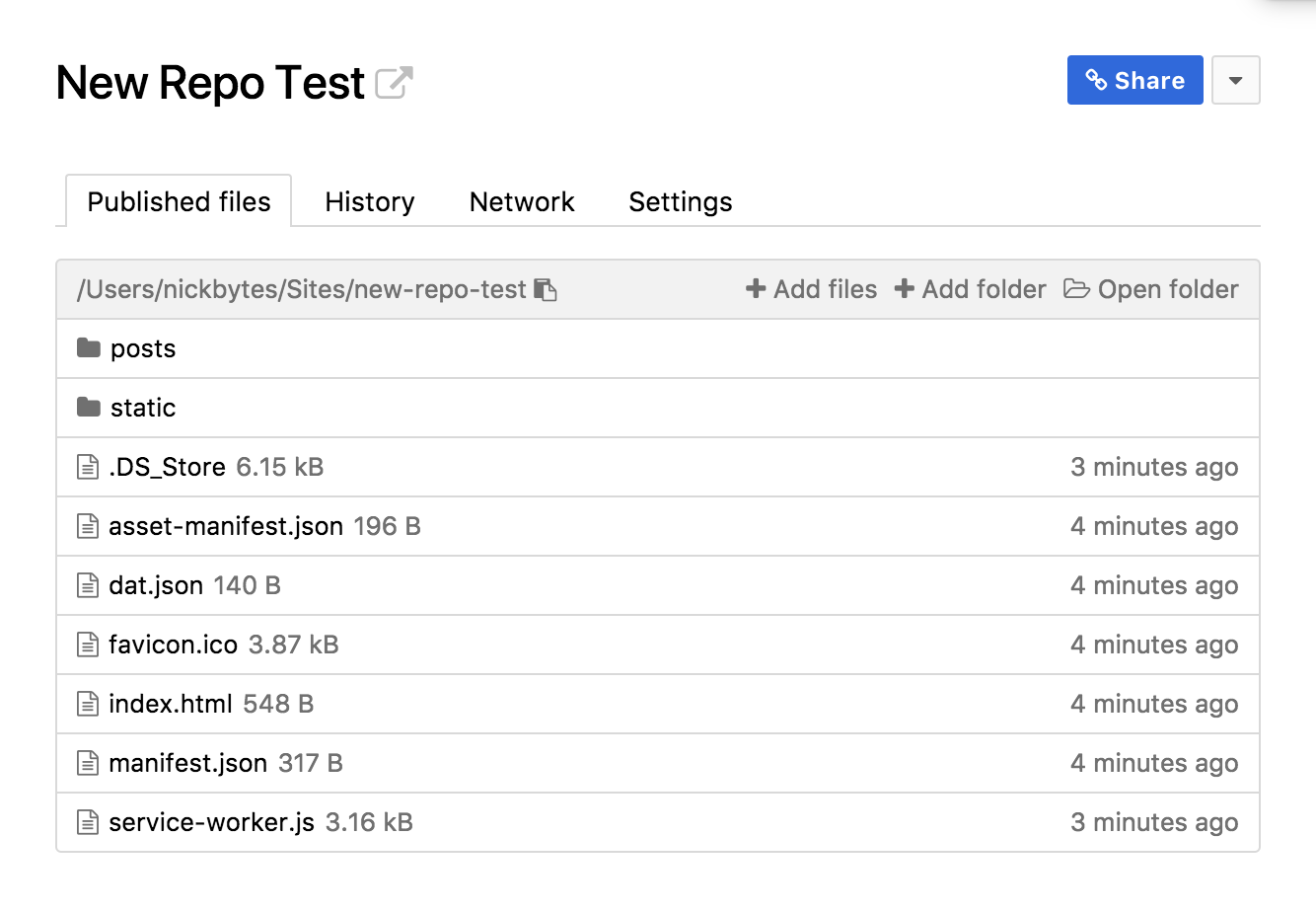Click file icon next to index.html
The width and height of the screenshot is (1316, 912).
tap(88, 704)
